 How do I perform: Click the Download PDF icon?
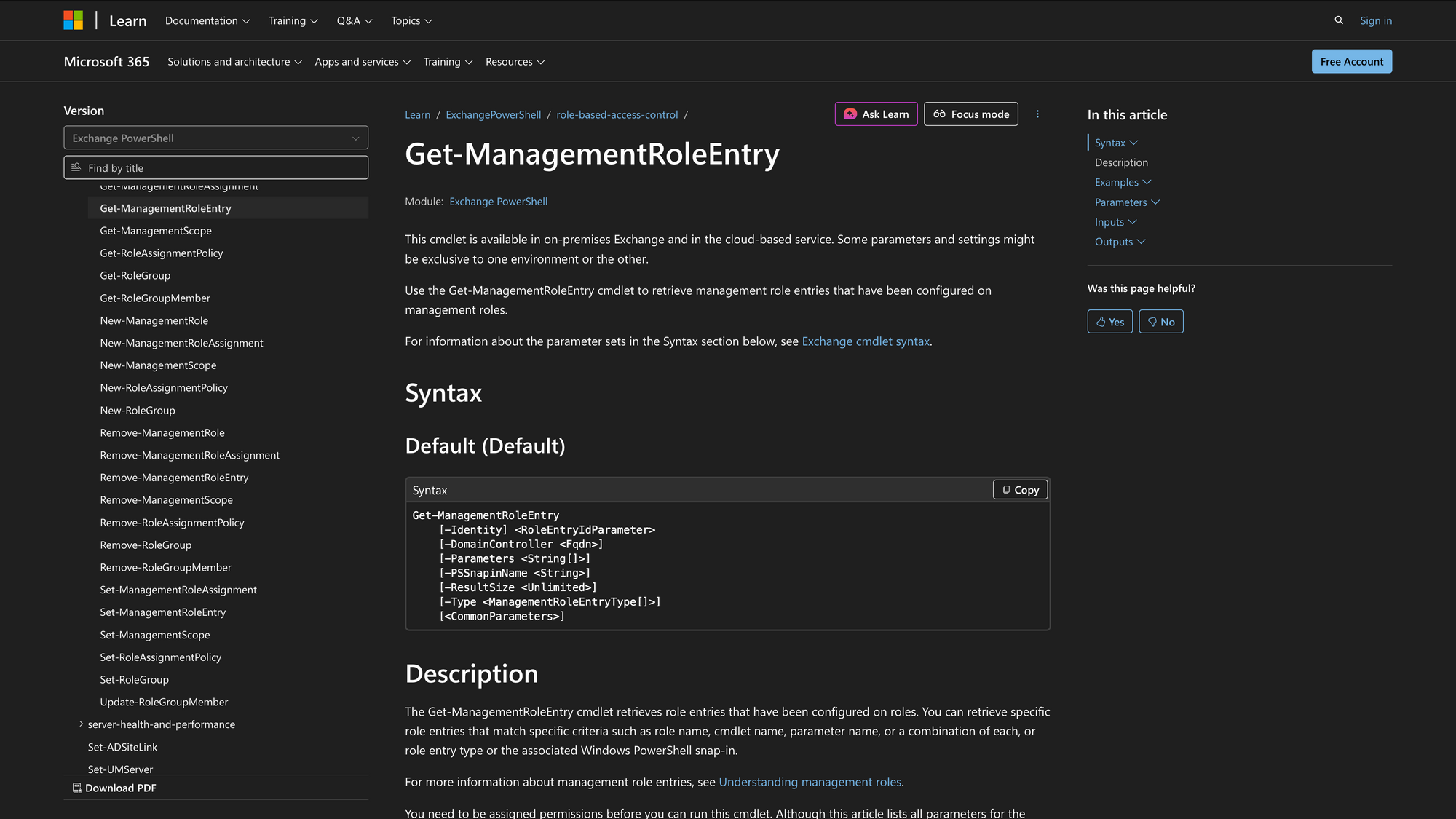pyautogui.click(x=76, y=788)
